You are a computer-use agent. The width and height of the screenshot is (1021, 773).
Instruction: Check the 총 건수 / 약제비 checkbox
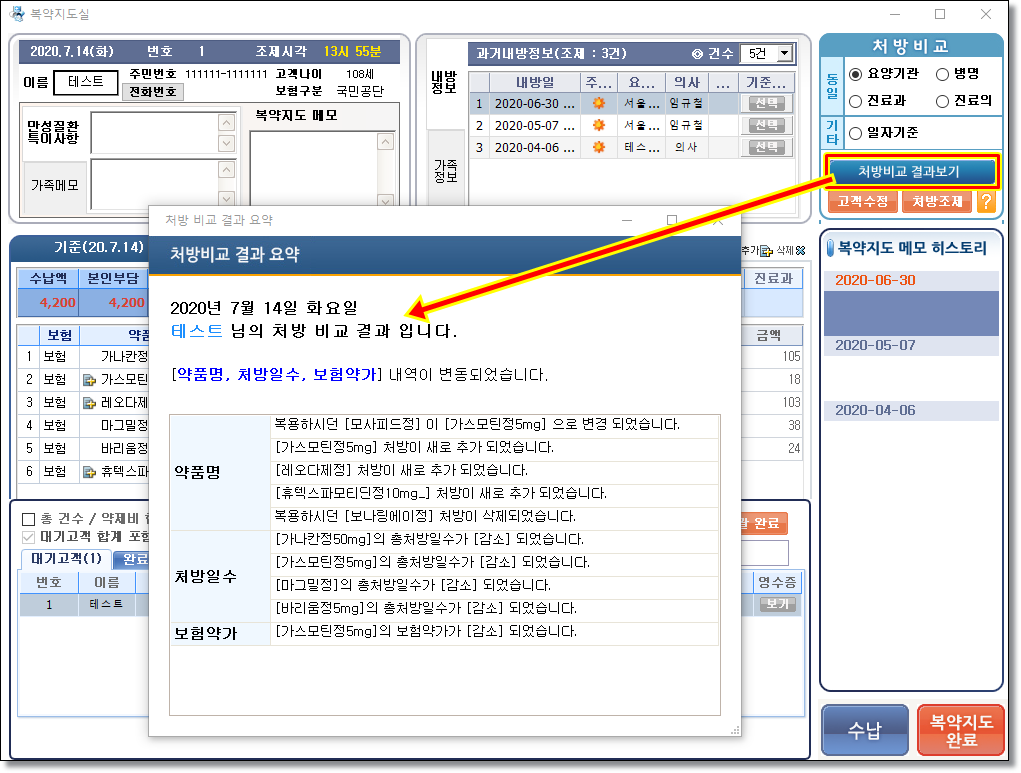pos(28,519)
